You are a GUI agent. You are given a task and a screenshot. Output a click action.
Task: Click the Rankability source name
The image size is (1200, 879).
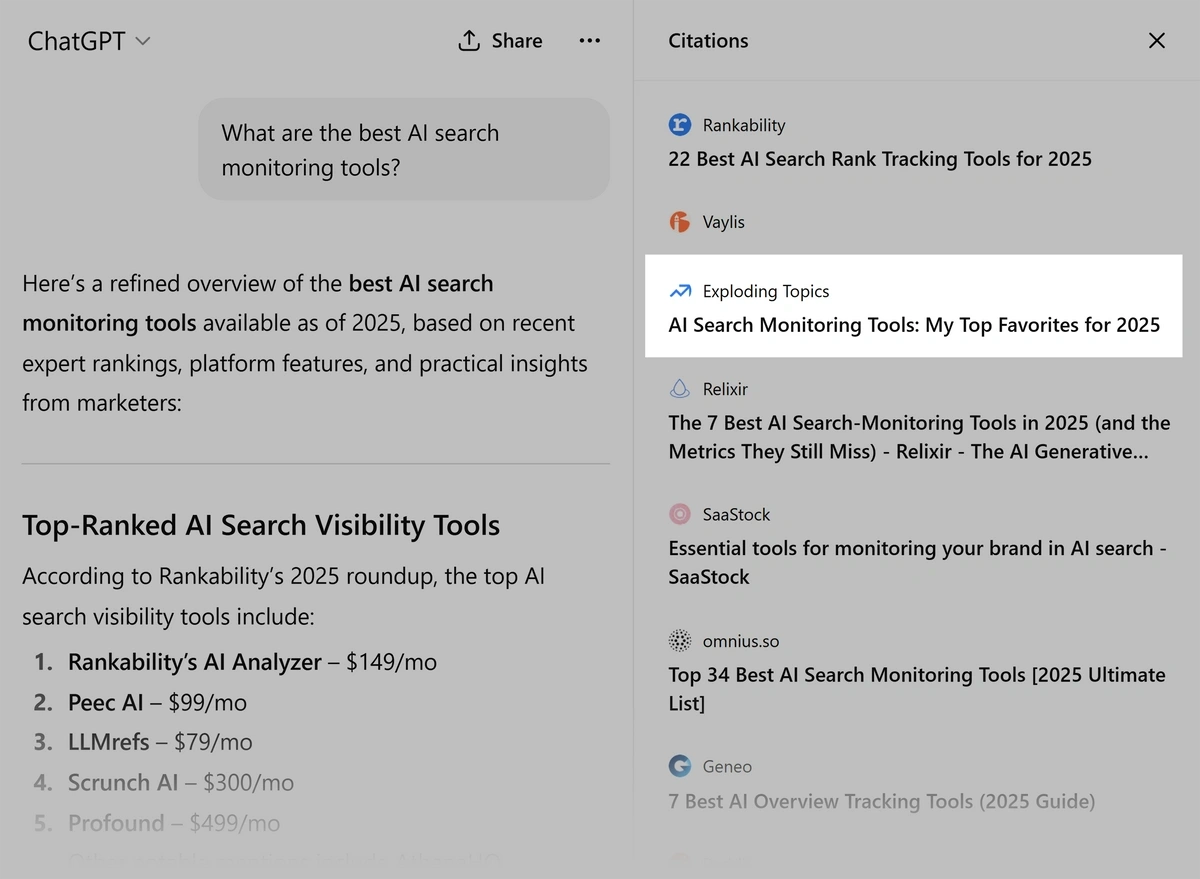click(x=744, y=125)
